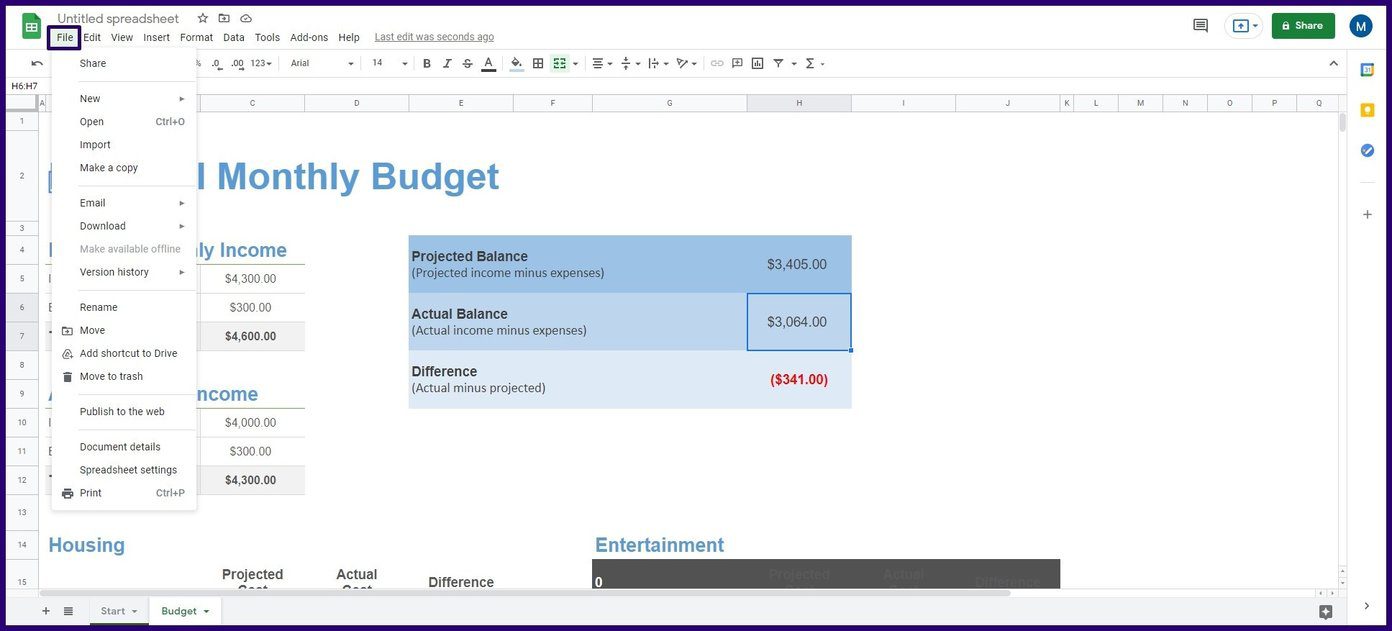
Task: Open vertical align dropdown
Action: (631, 63)
